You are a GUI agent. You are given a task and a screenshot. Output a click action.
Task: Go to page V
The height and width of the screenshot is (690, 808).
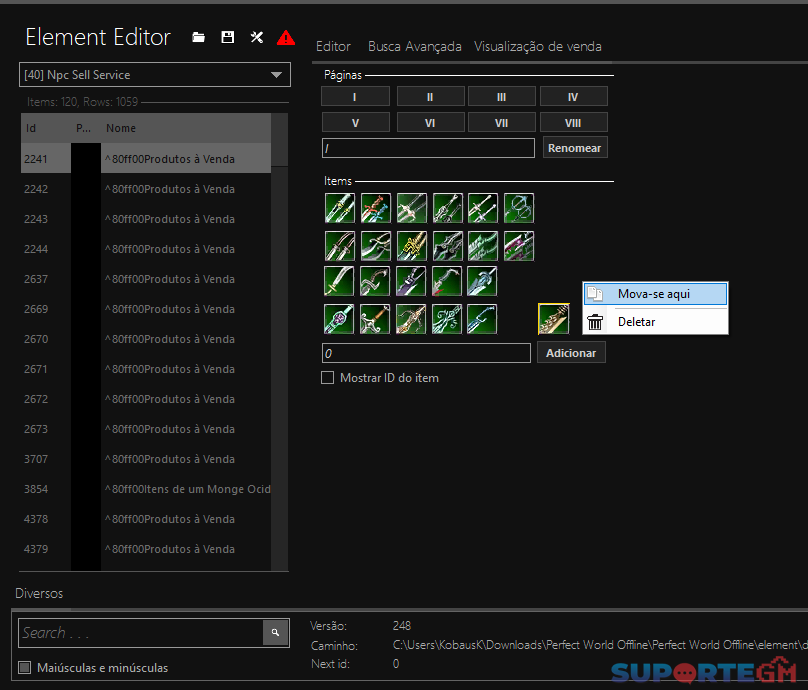(x=356, y=123)
